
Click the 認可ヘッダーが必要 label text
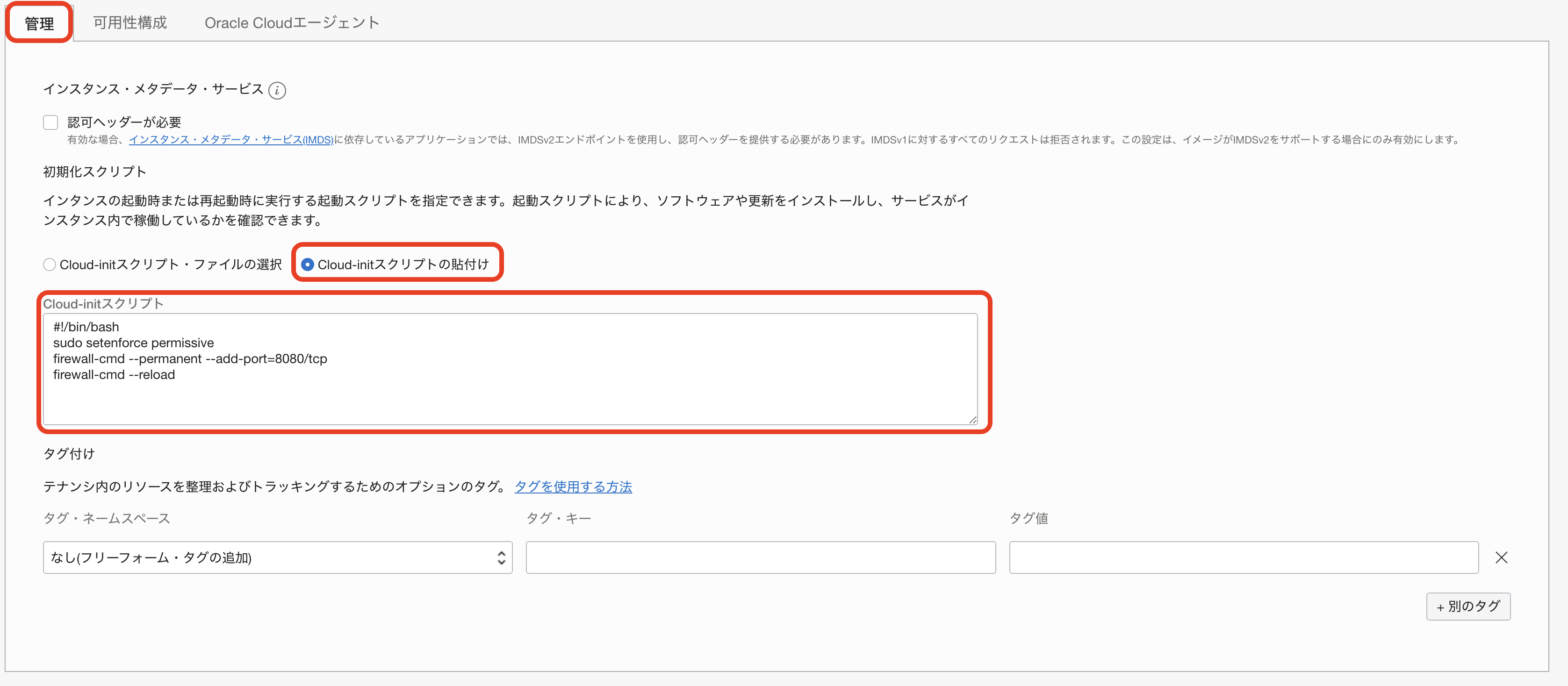(124, 122)
